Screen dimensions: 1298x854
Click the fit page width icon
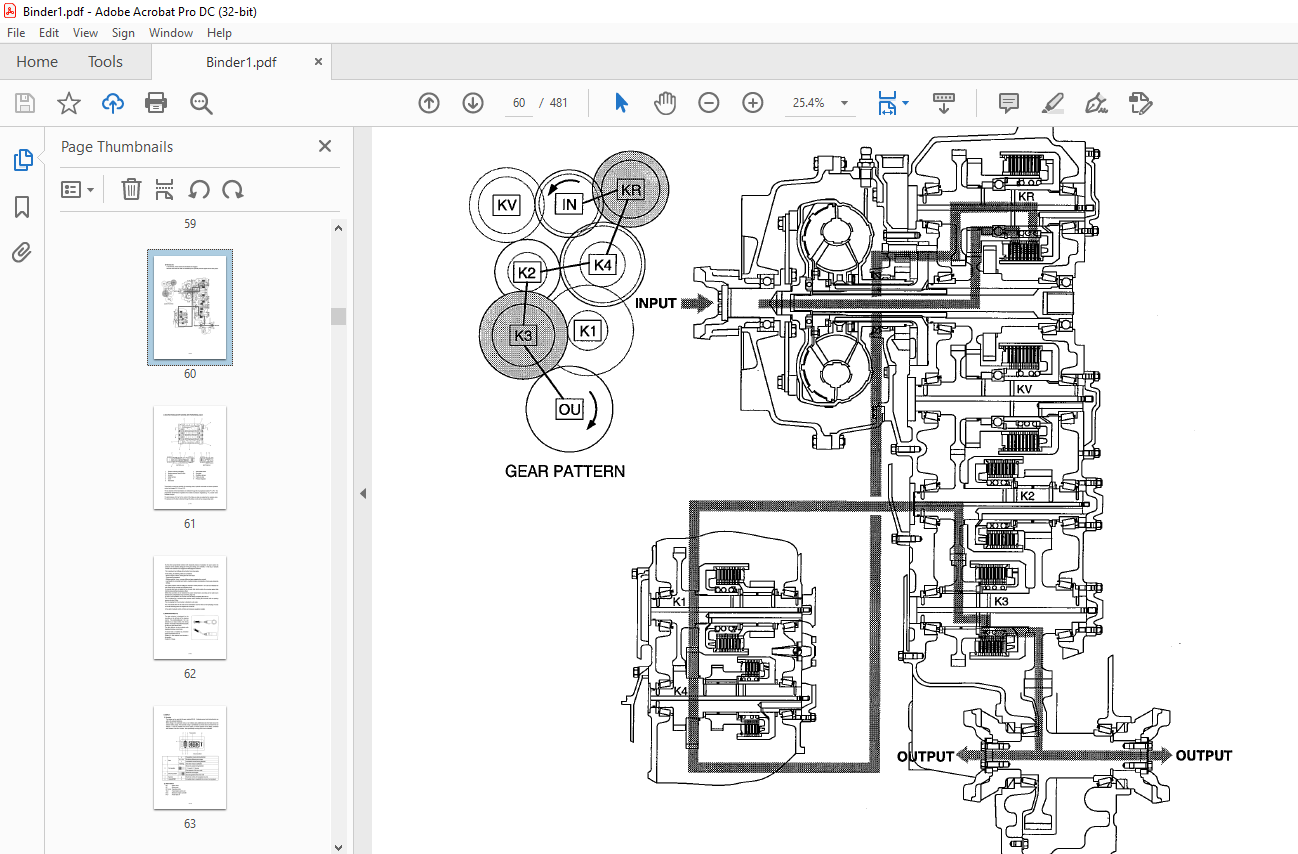click(887, 103)
